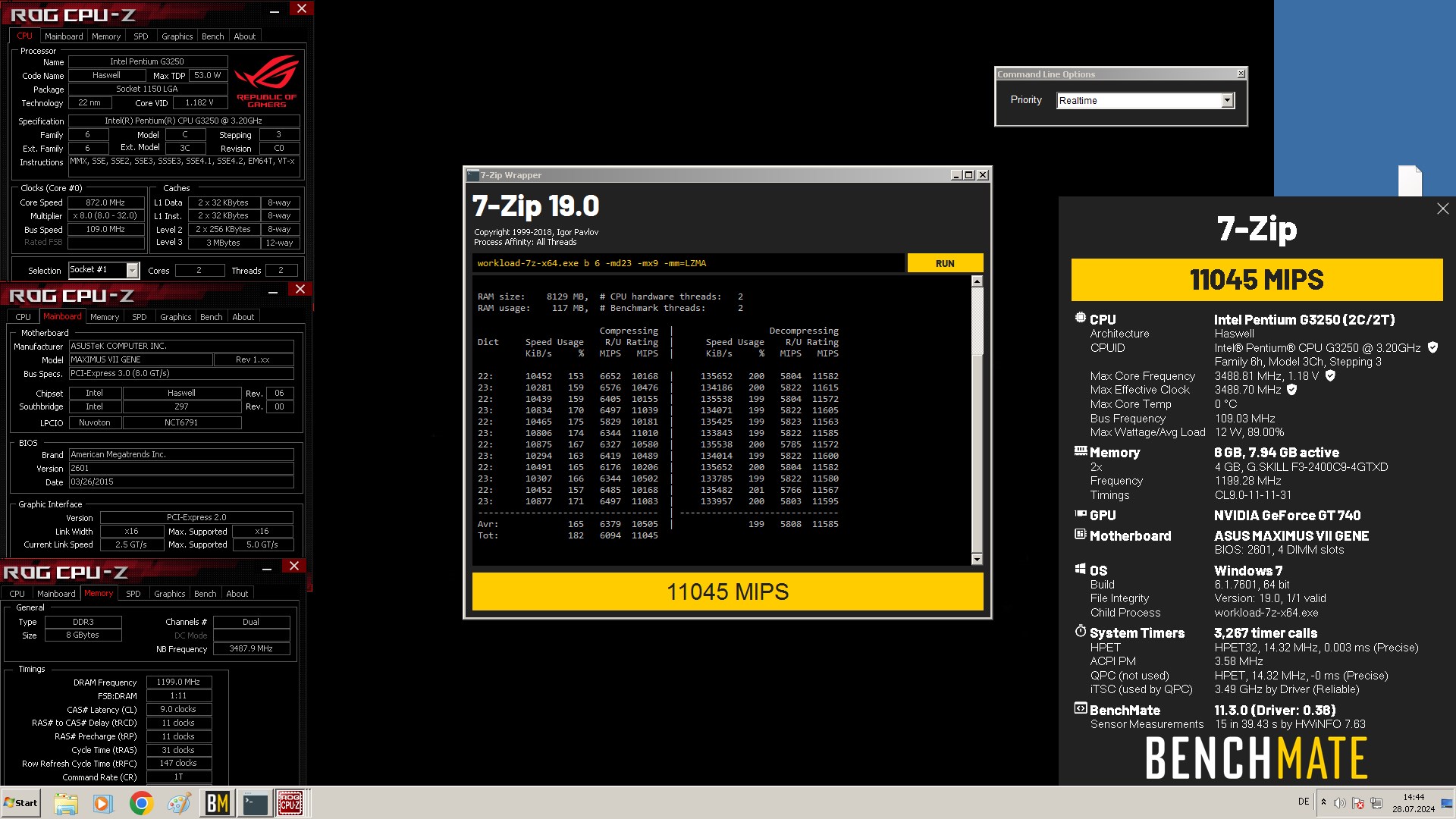Click verified shield after CPUID G3250 @ 3.20GHz
This screenshot has height=819, width=1456.
tap(1432, 347)
